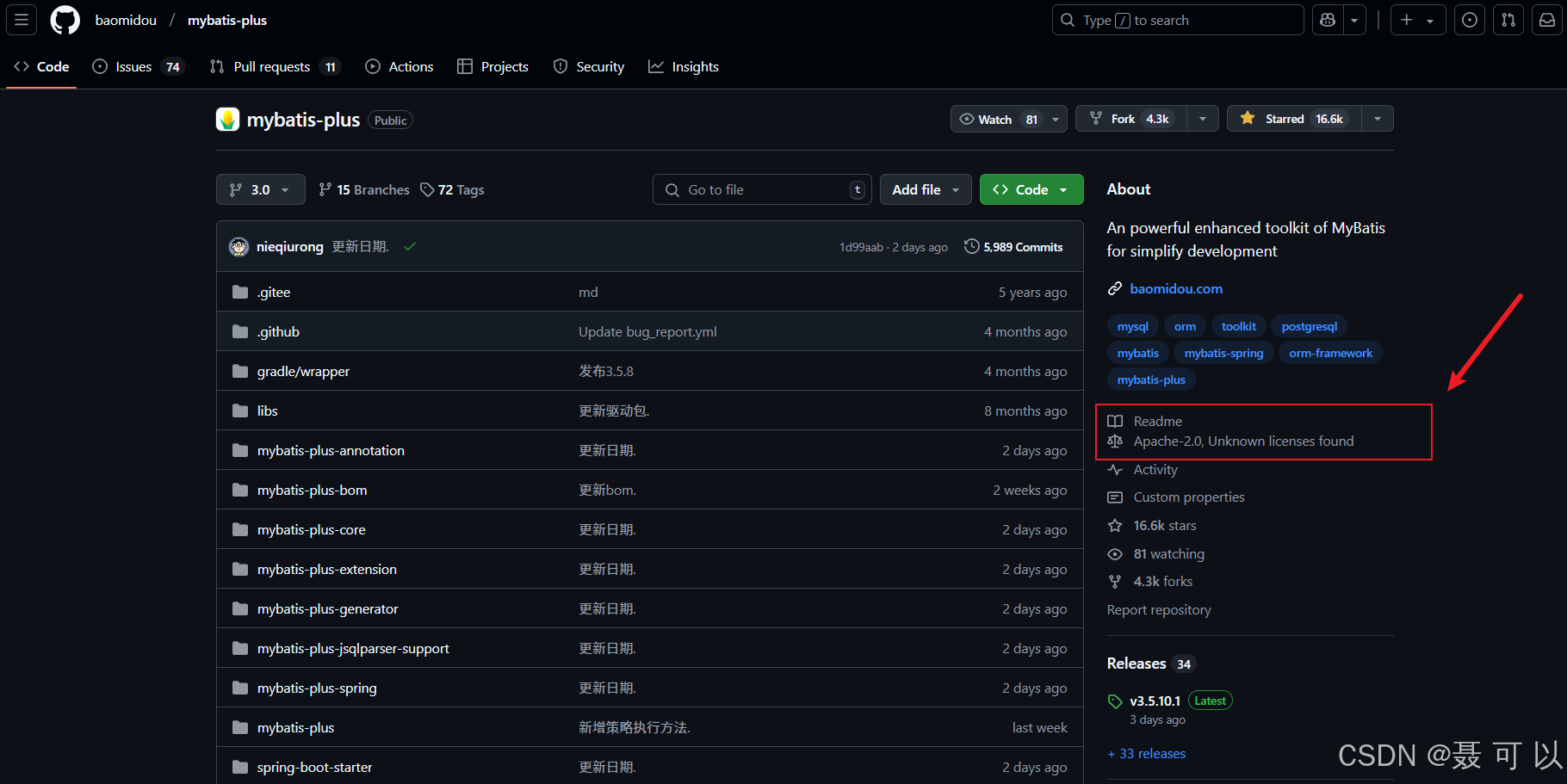Screen dimensions: 1567x784
Task: Click folder icon beside mybatis-plus-extension
Action: (240, 569)
